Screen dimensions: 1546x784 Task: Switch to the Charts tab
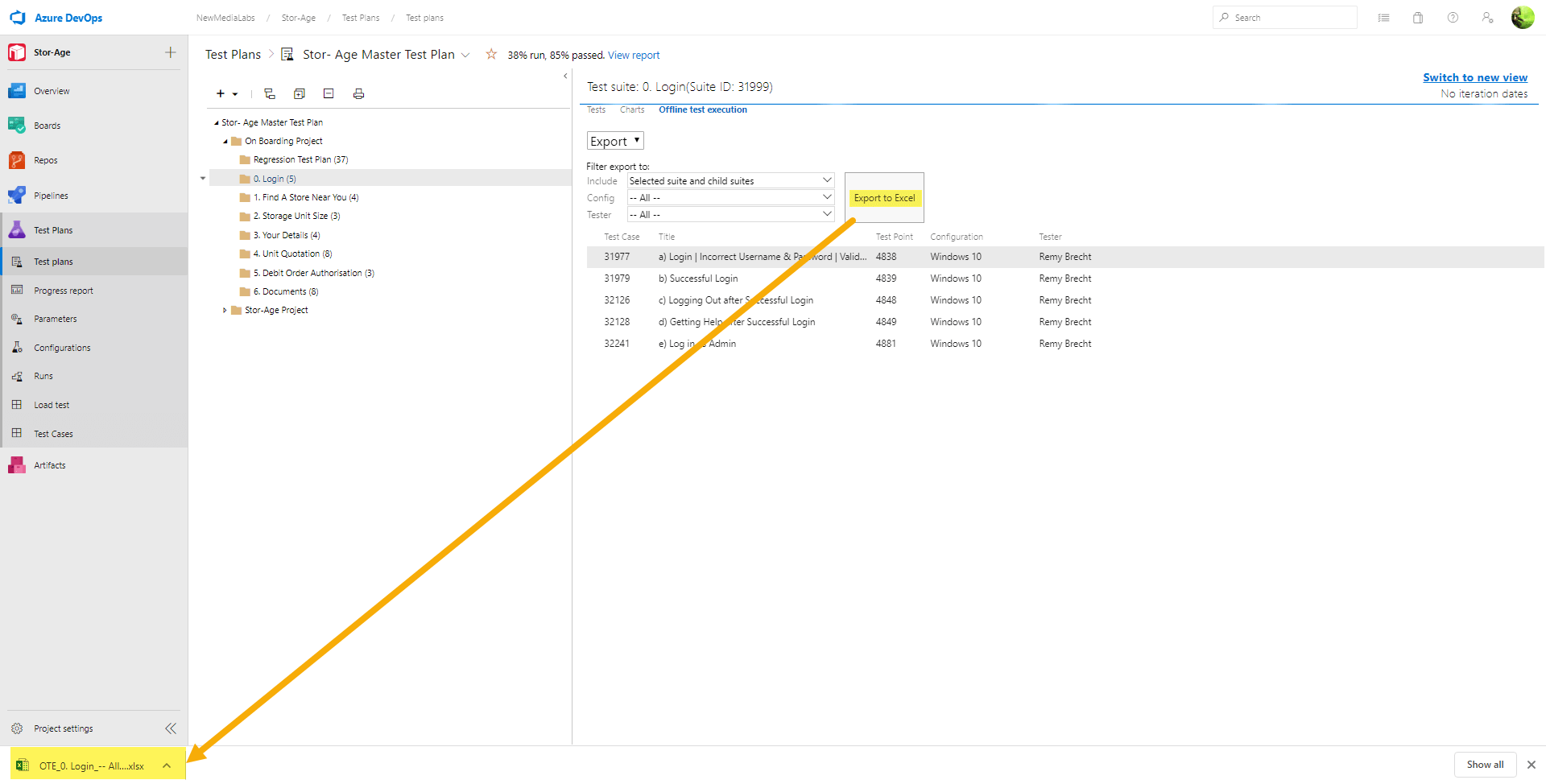tap(632, 109)
